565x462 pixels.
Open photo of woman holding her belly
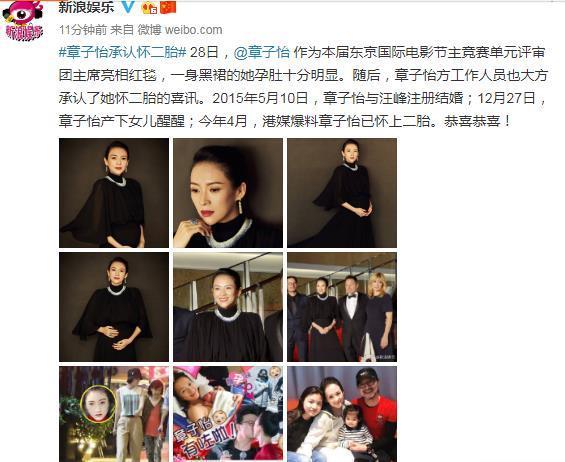click(114, 307)
